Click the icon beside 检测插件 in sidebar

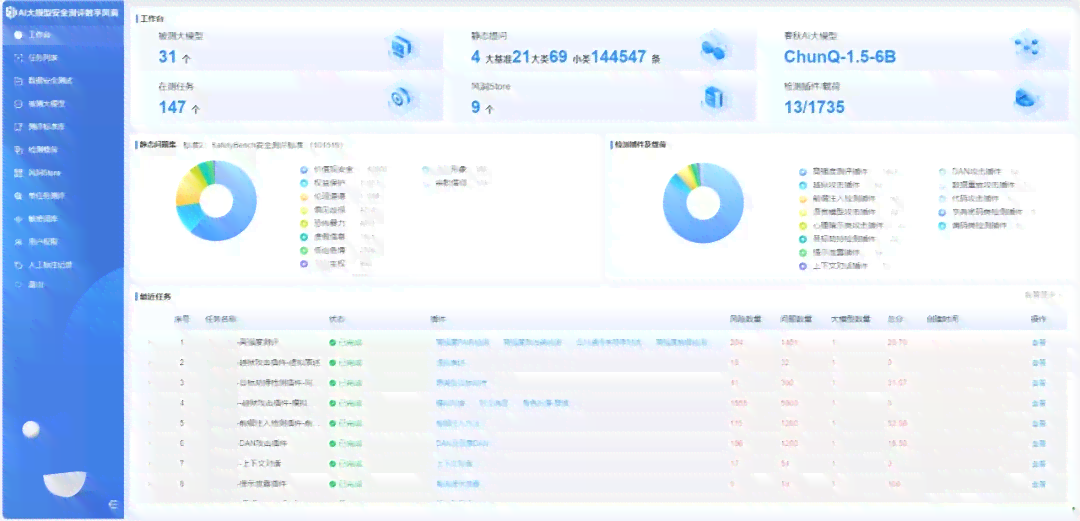19,150
